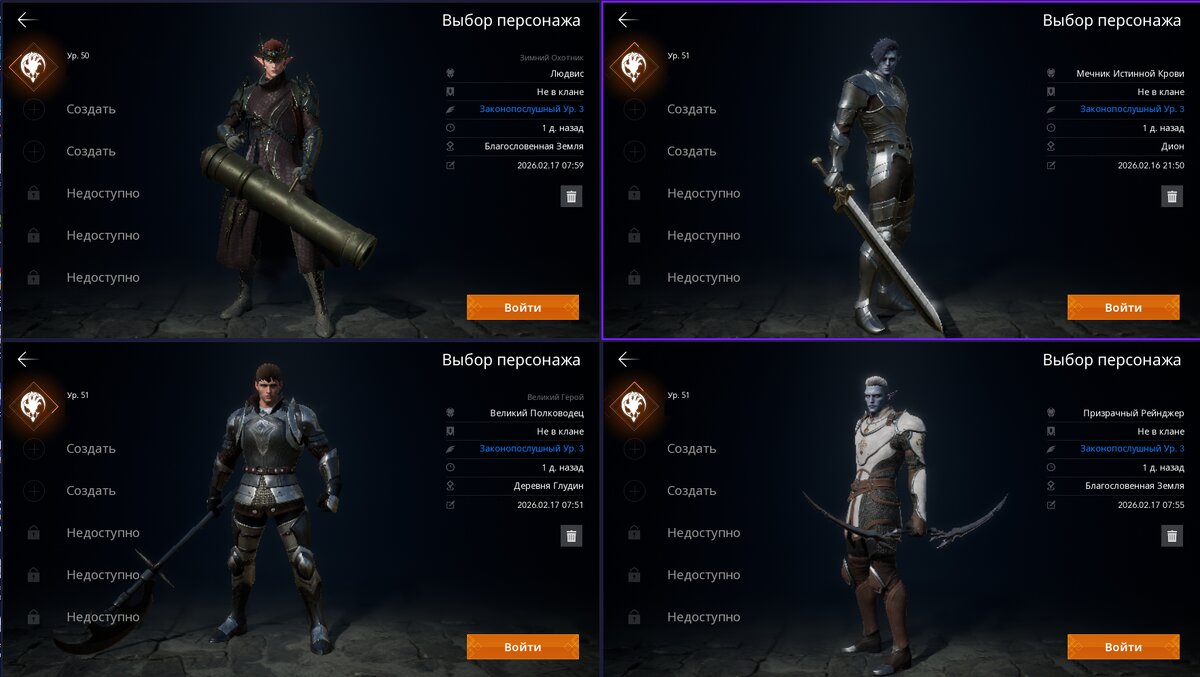This screenshot has width=1200, height=677.
Task: Remove Великий Полководец using the trash icon
Action: [571, 536]
